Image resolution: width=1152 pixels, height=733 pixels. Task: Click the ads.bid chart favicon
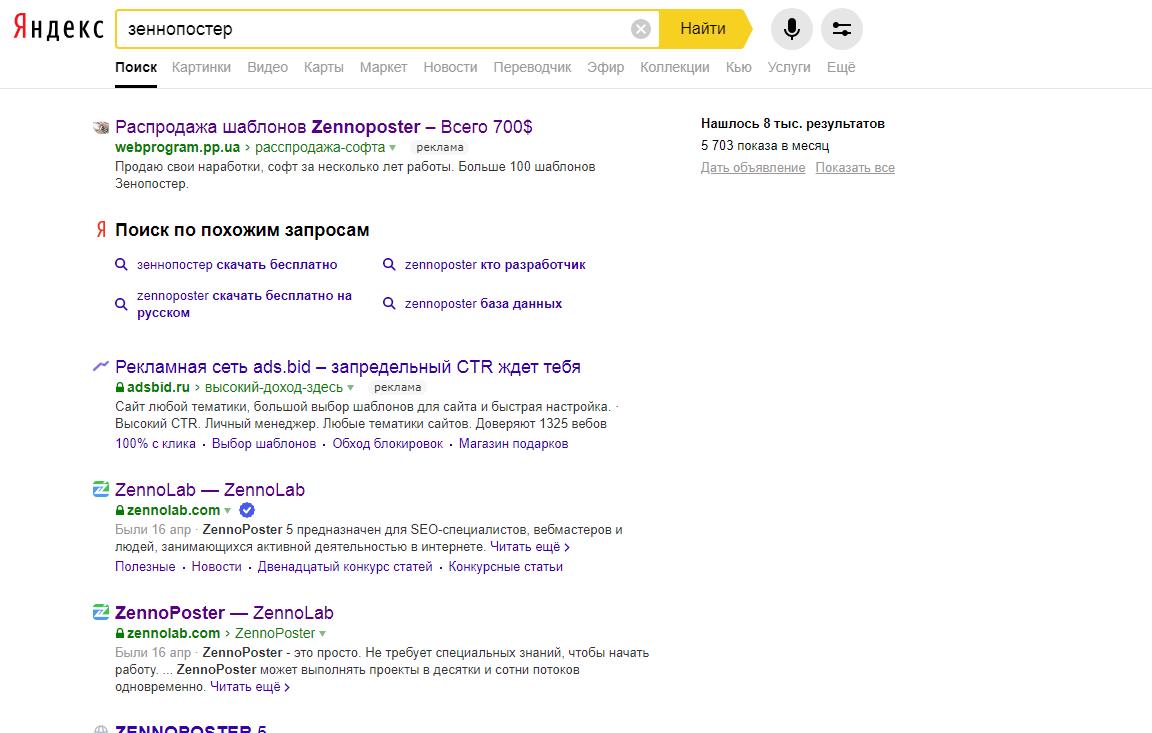point(101,366)
